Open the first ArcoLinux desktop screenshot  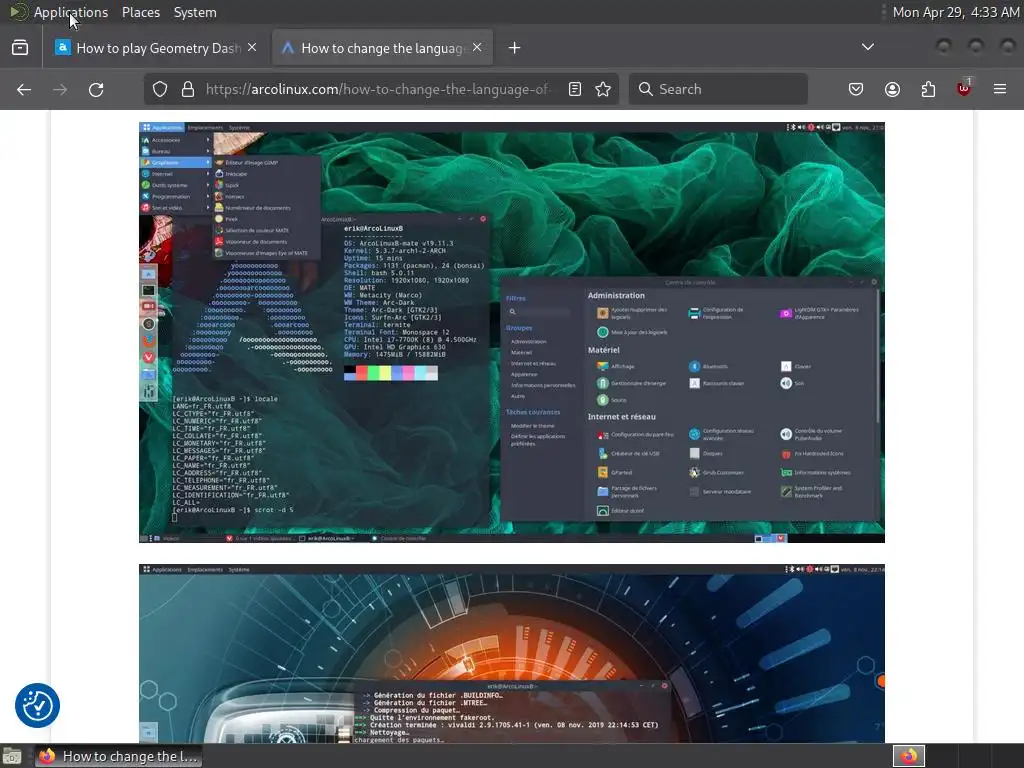[x=512, y=332]
